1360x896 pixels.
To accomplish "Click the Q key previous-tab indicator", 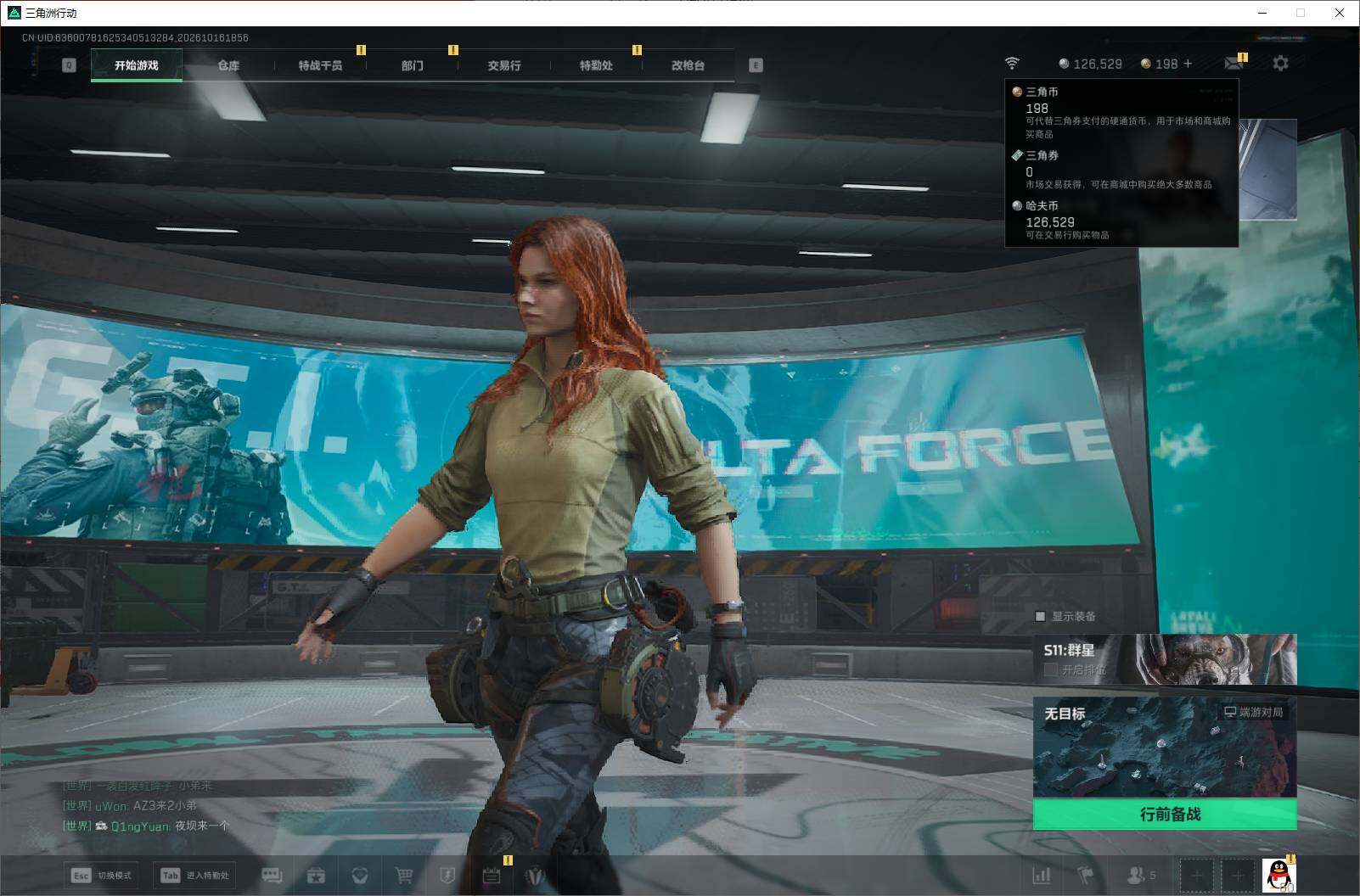I will (69, 65).
